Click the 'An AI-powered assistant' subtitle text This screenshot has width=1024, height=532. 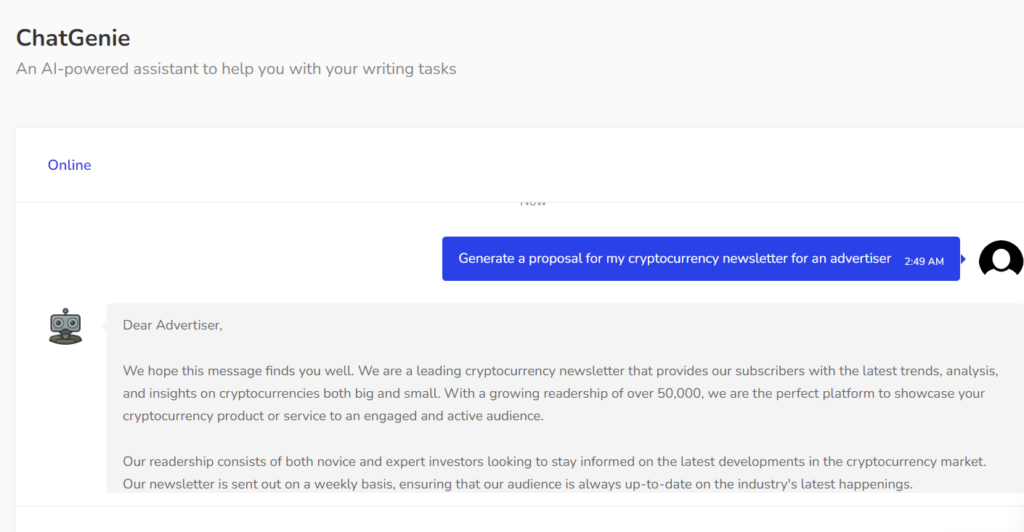[236, 69]
